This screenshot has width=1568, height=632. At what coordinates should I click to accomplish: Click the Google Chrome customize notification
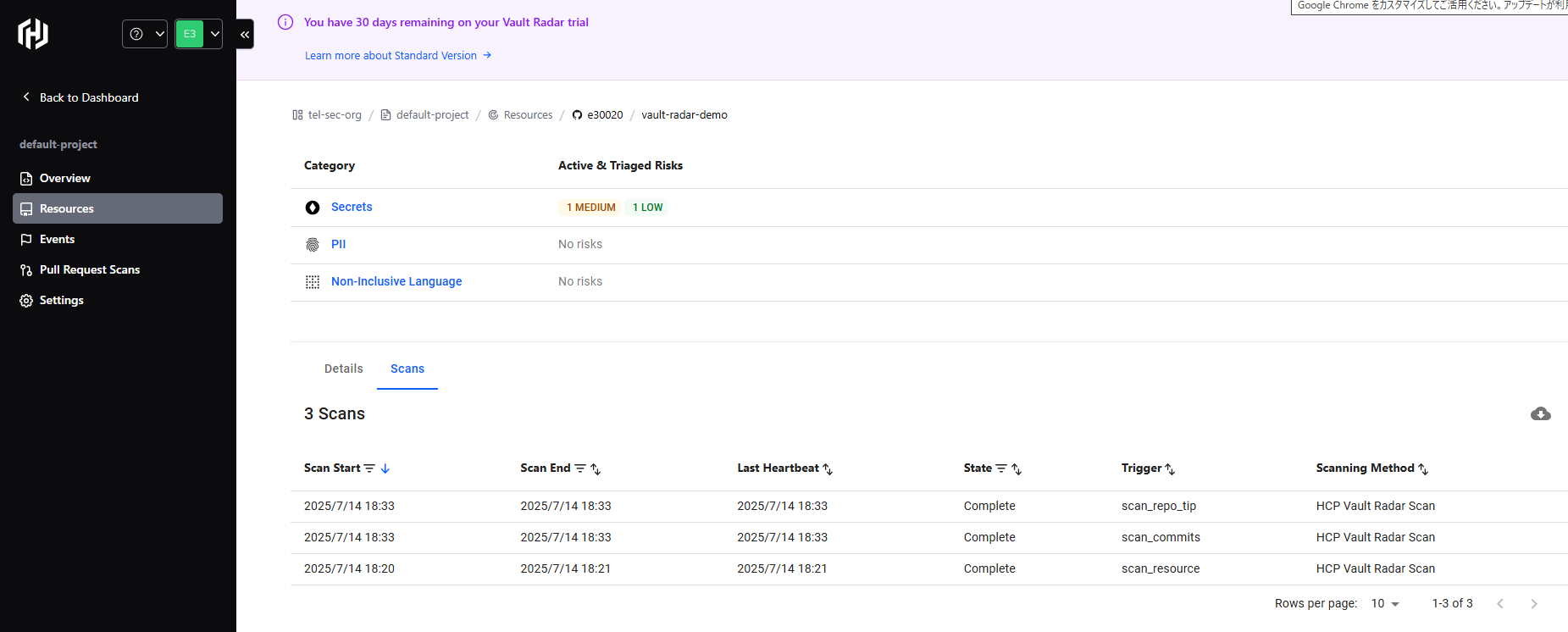click(1429, 6)
